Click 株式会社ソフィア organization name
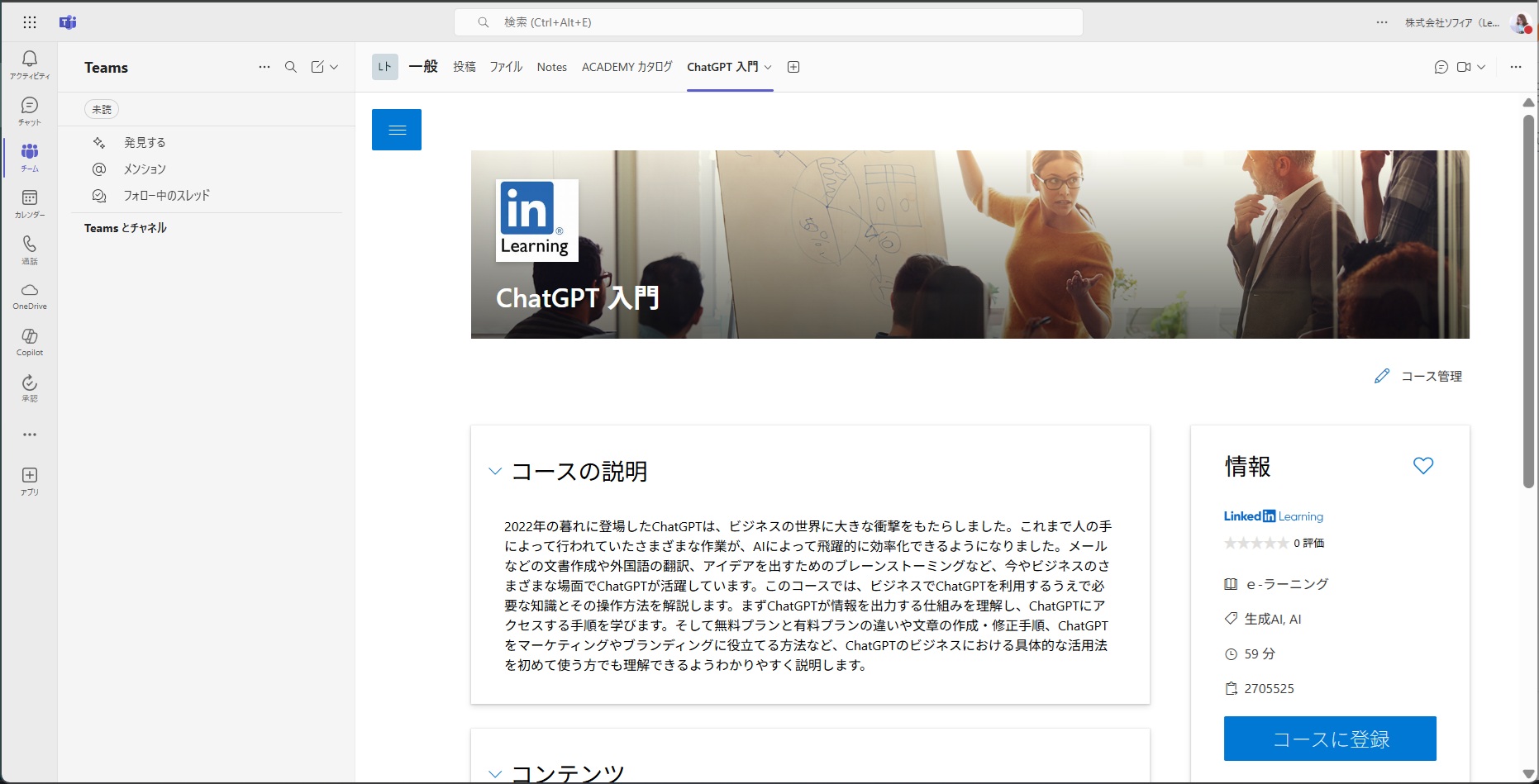 [x=1452, y=22]
